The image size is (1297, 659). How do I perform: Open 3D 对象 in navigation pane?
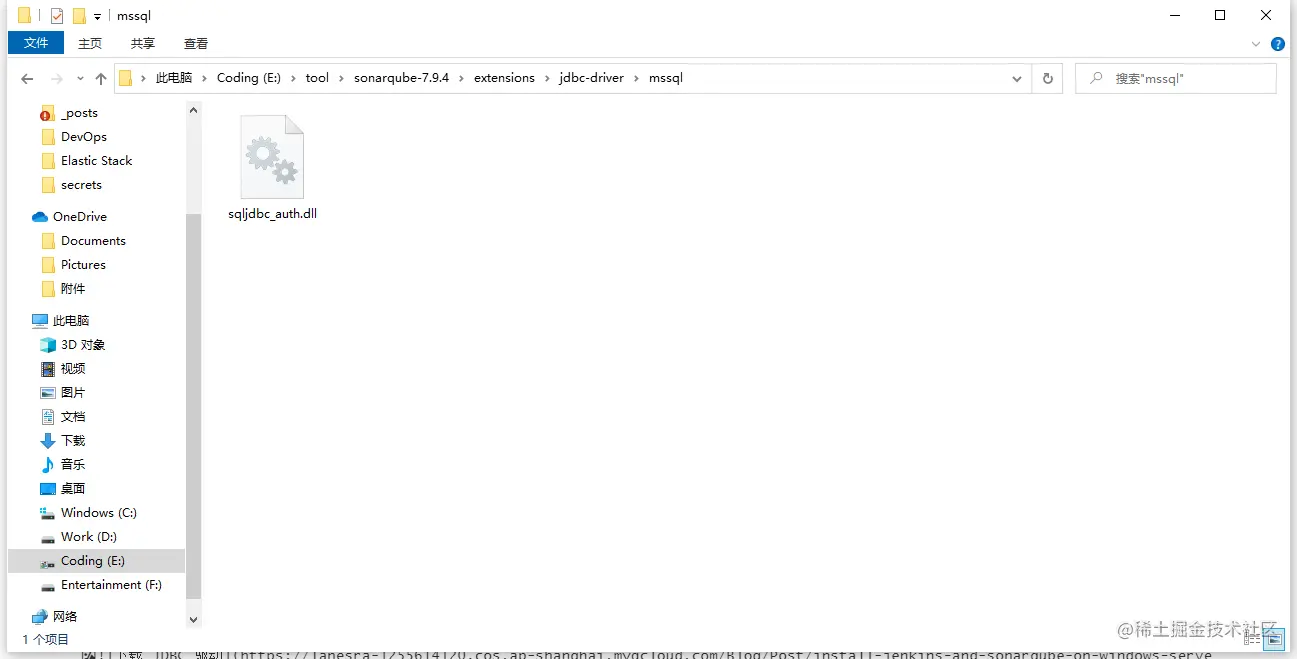click(82, 345)
